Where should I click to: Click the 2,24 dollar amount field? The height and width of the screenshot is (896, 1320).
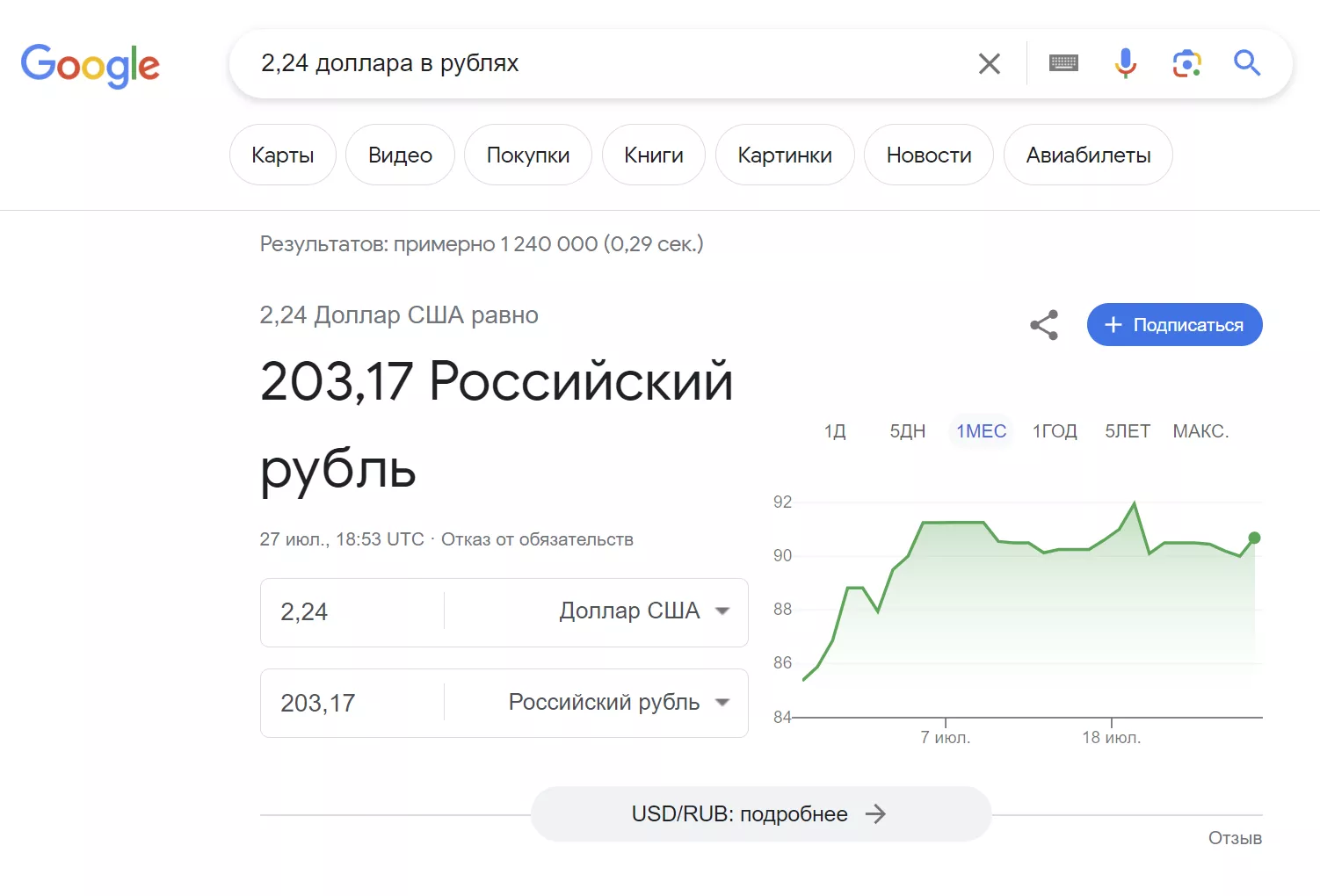pyautogui.click(x=352, y=612)
